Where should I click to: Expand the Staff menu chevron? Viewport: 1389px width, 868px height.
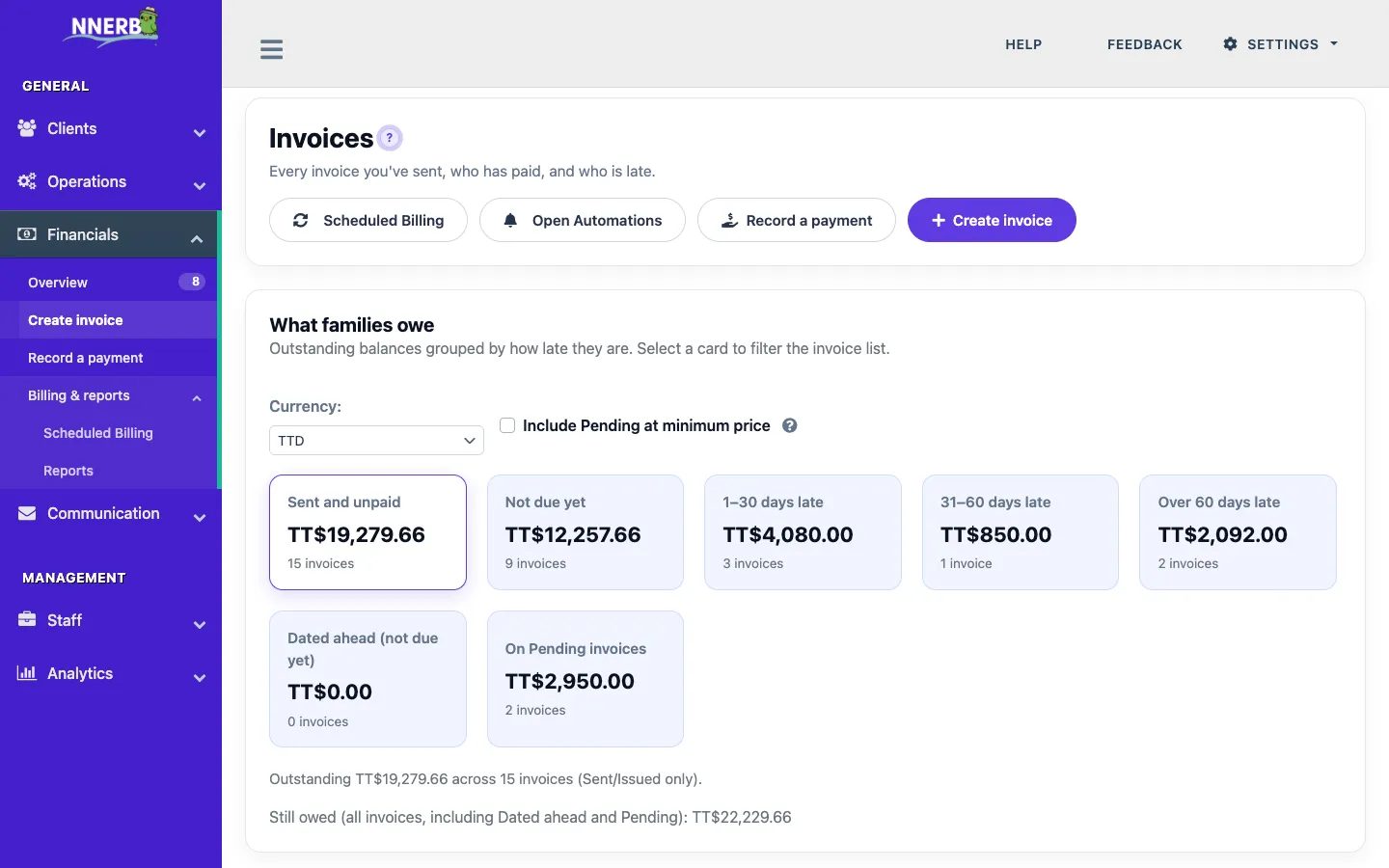click(x=200, y=625)
